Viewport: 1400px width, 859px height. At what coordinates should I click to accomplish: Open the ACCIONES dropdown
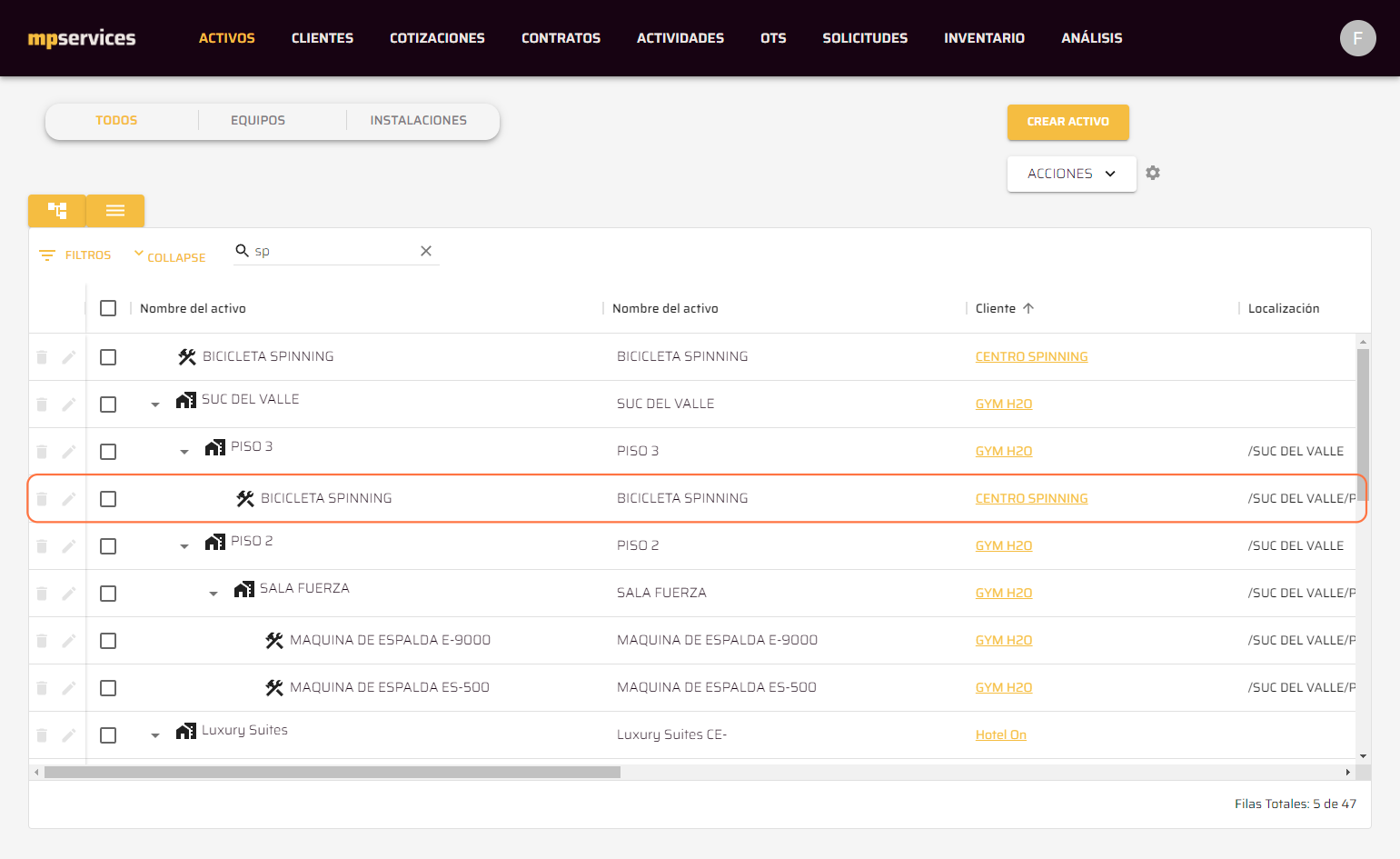pyautogui.click(x=1071, y=174)
